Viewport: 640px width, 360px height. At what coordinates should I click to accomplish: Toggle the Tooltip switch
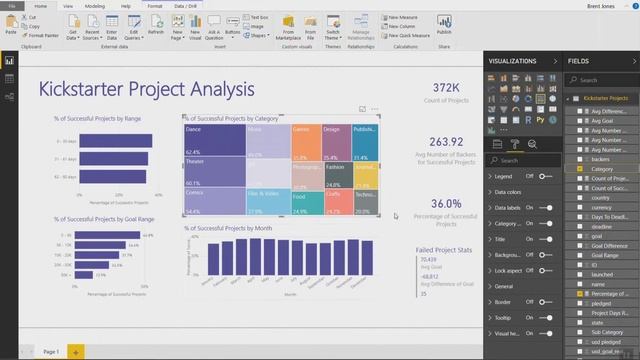coord(546,318)
